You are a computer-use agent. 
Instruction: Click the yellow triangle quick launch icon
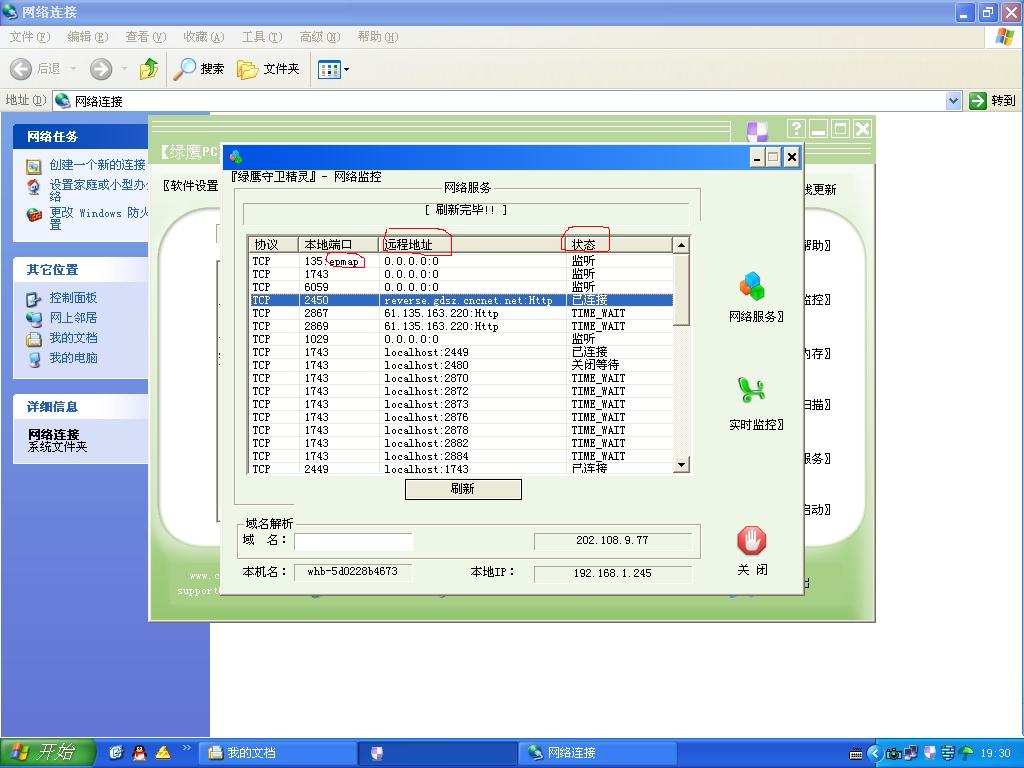pos(163,753)
